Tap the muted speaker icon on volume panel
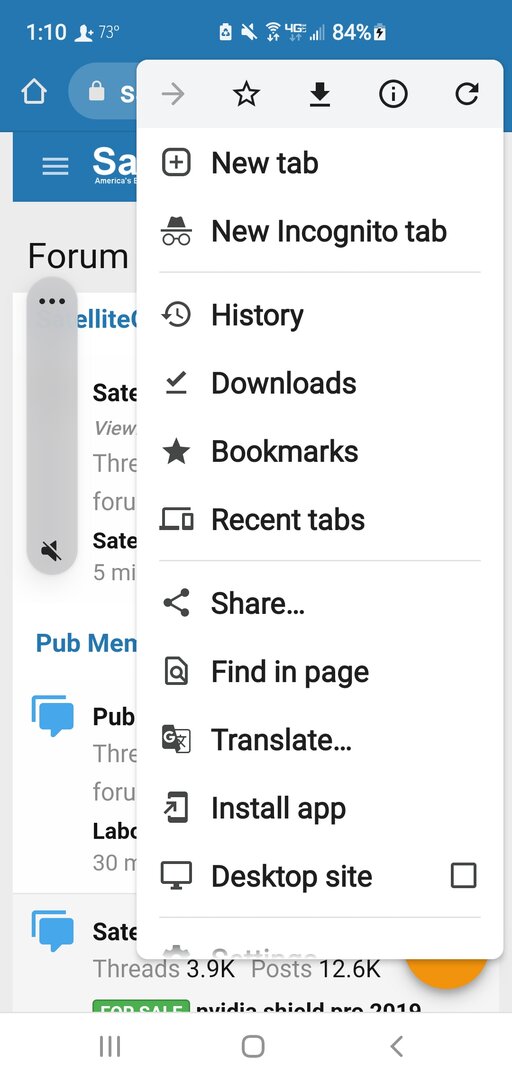 pyautogui.click(x=52, y=550)
